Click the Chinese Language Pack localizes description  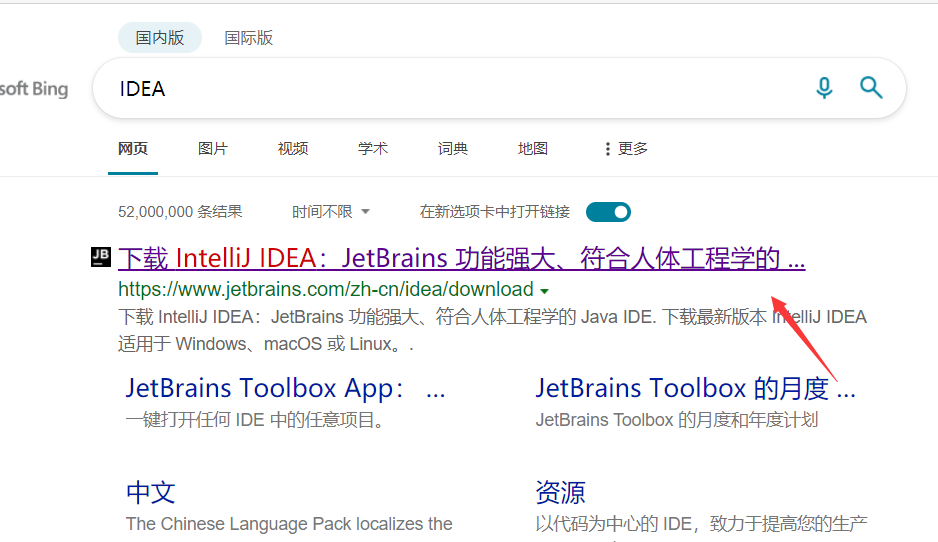click(x=289, y=524)
